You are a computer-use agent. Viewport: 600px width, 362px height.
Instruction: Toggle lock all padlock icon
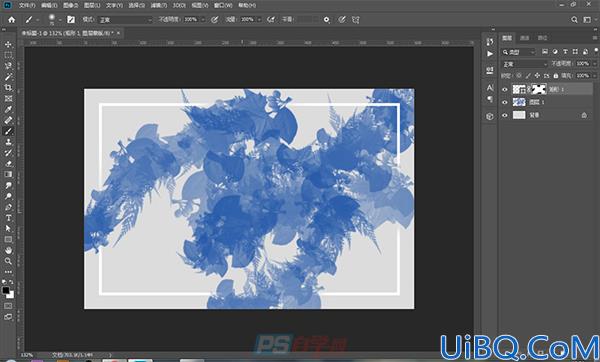[556, 76]
